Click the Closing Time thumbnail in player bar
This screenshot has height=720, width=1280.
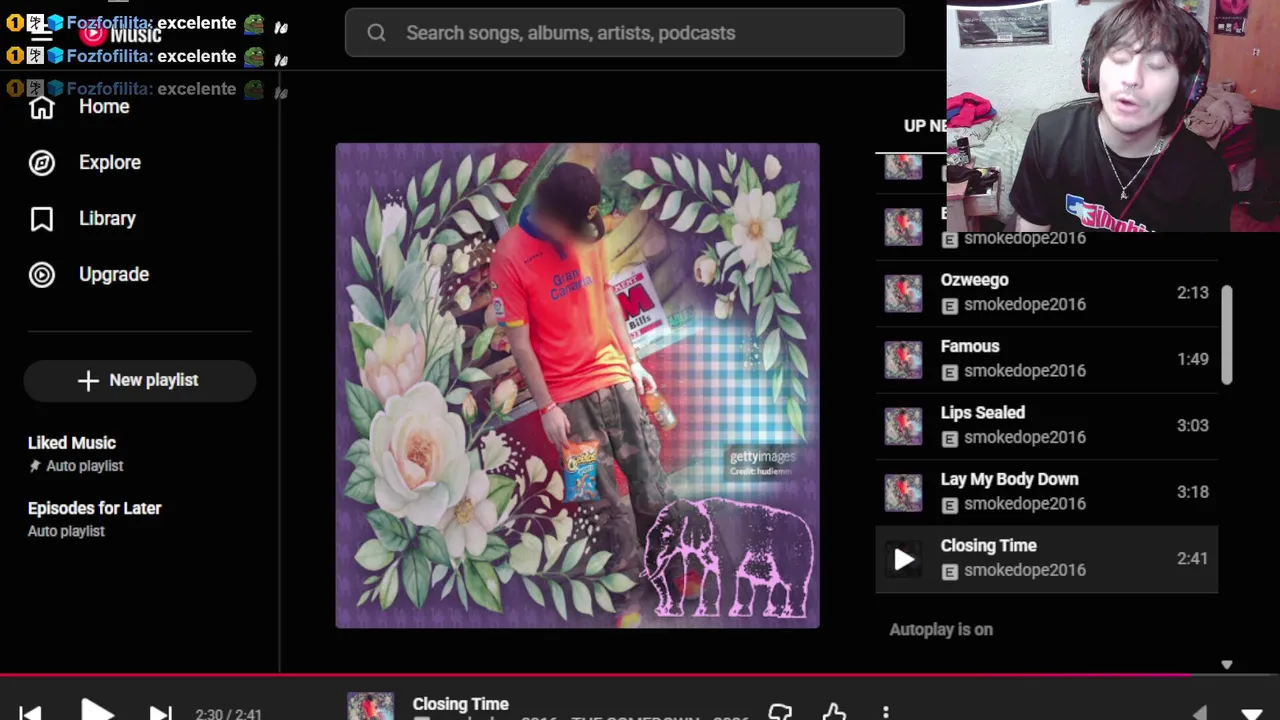point(370,706)
